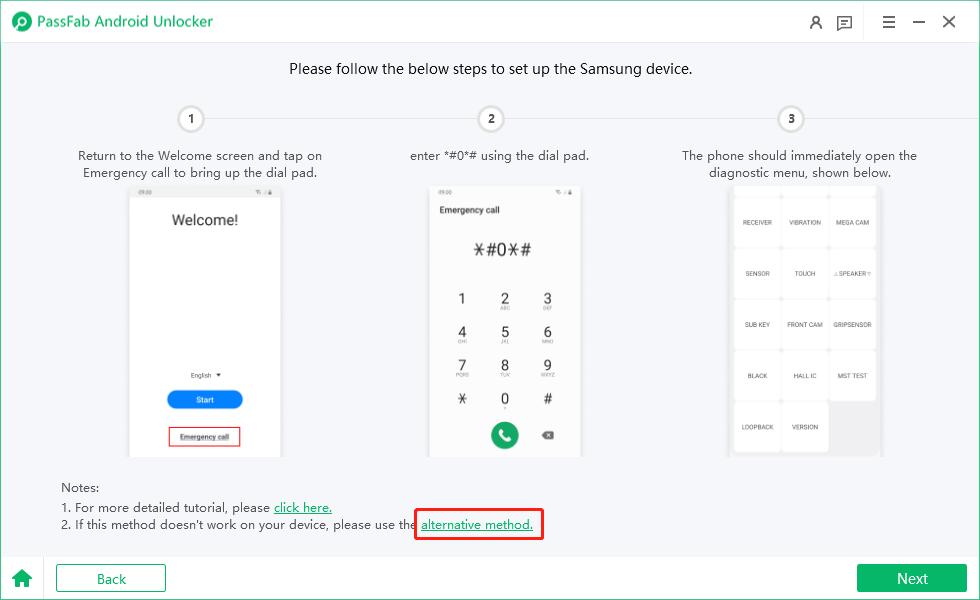
Task: Open the feedback message icon
Action: point(844,23)
